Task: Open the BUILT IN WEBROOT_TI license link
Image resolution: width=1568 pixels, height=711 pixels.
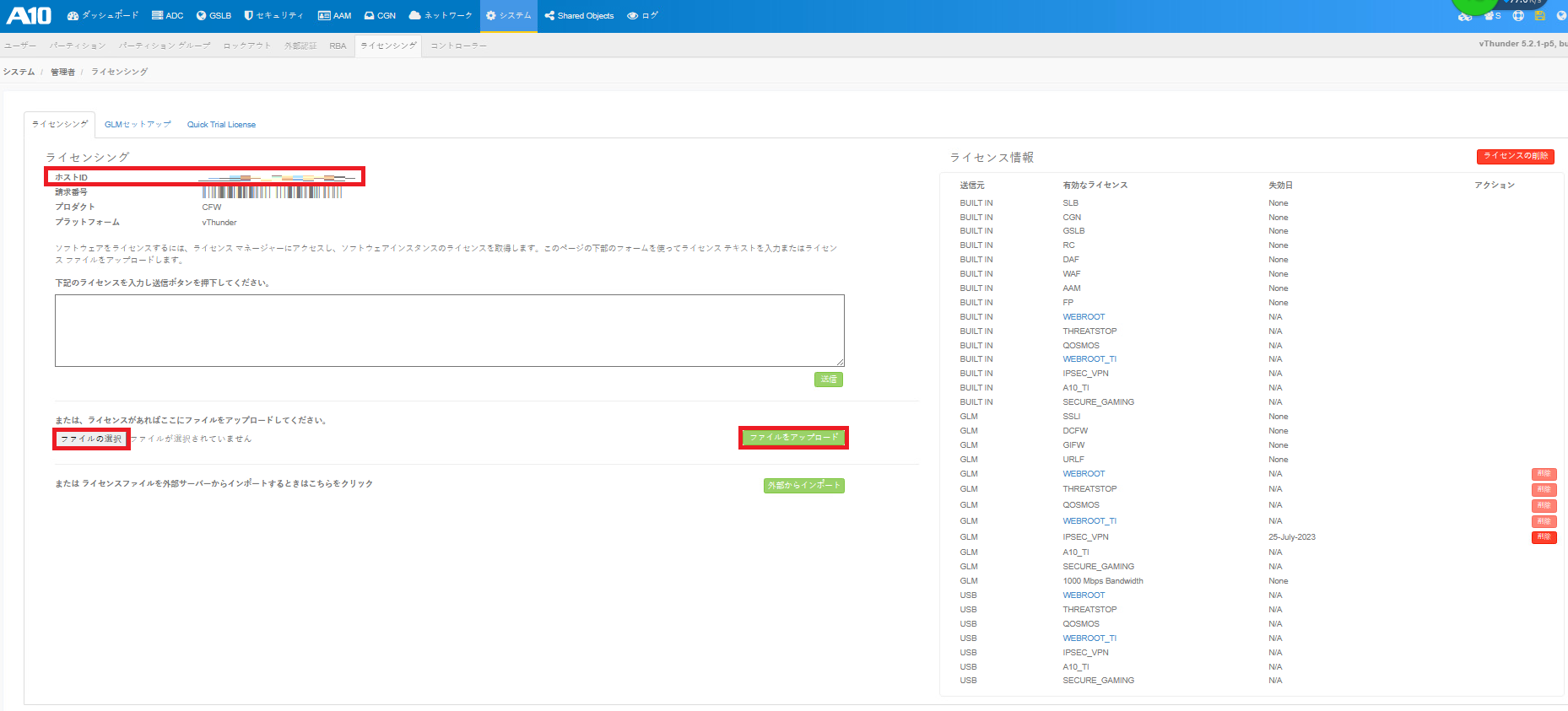Action: coord(1089,359)
